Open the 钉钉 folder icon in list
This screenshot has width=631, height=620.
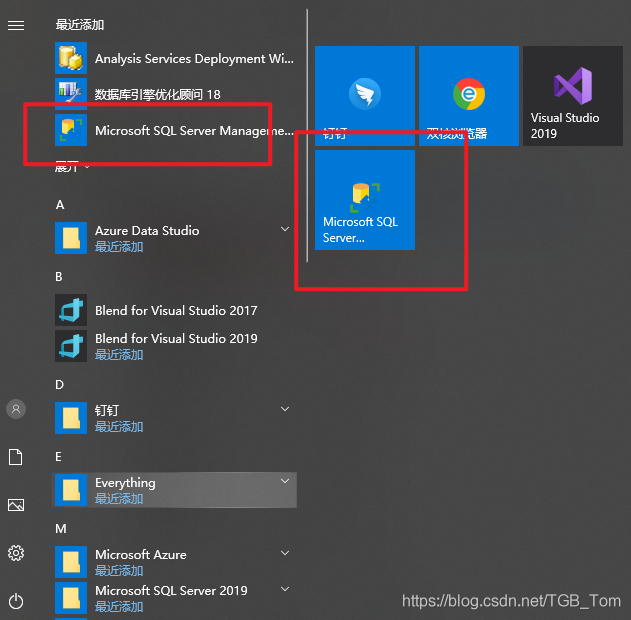[x=71, y=418]
